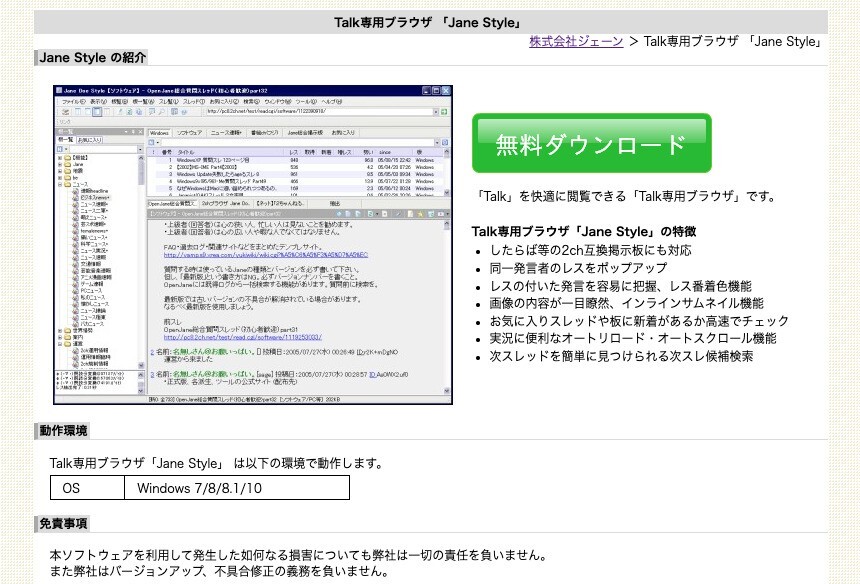
Task: Switch to the お気に入り tab in the left panel
Action: (x=89, y=140)
